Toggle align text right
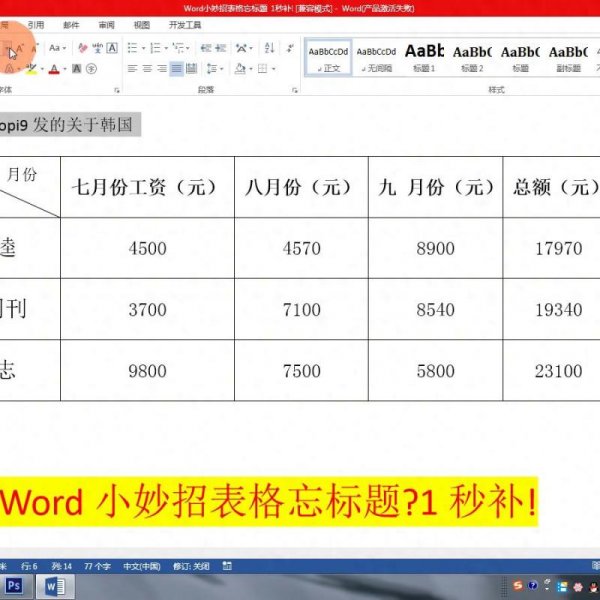The width and height of the screenshot is (600, 600). click(x=162, y=69)
